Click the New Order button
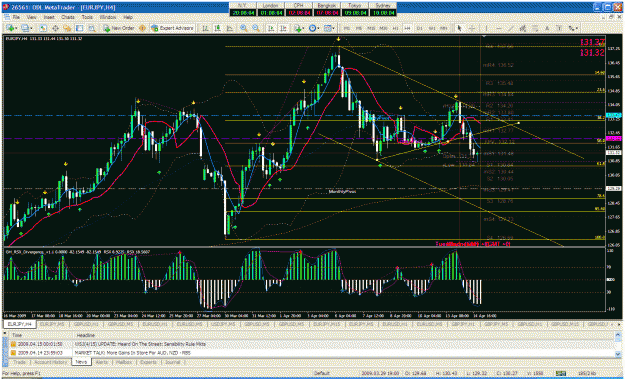 118,28
